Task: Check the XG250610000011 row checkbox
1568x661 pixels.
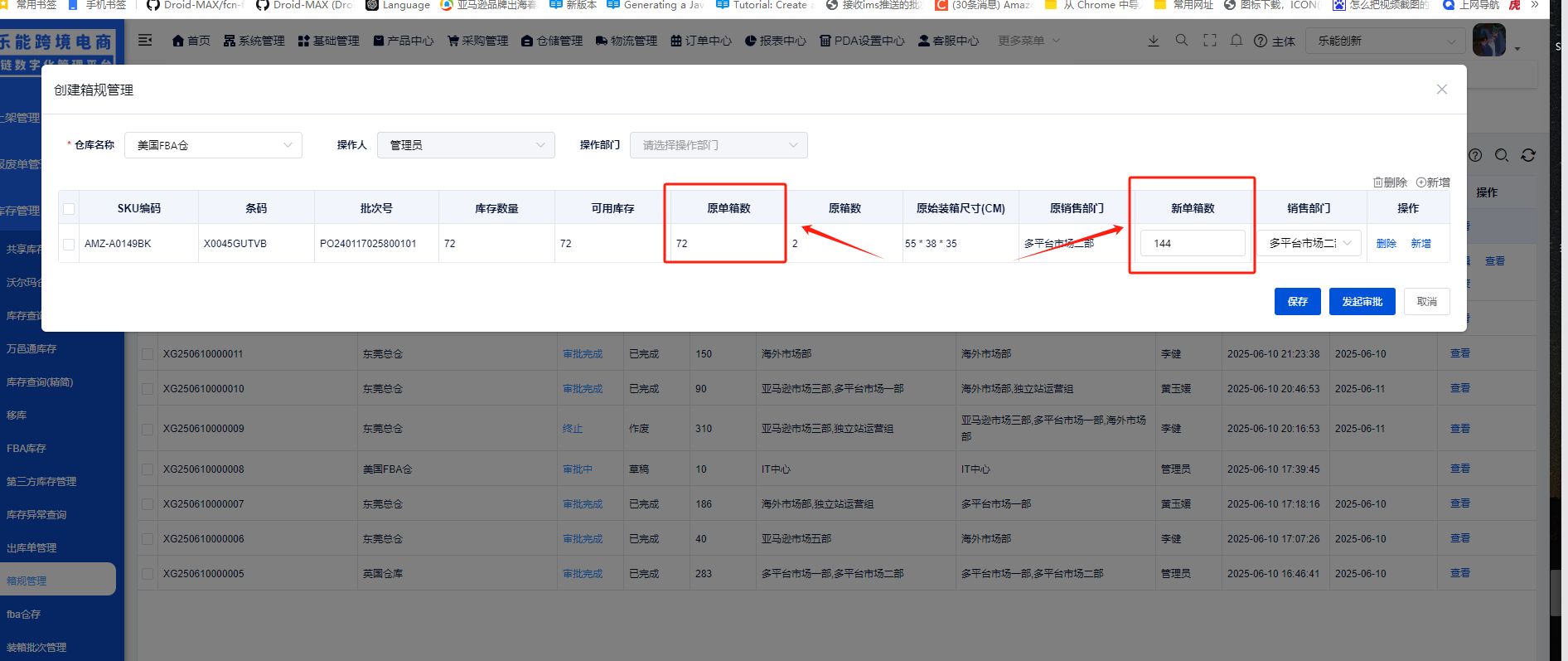Action: 148,354
